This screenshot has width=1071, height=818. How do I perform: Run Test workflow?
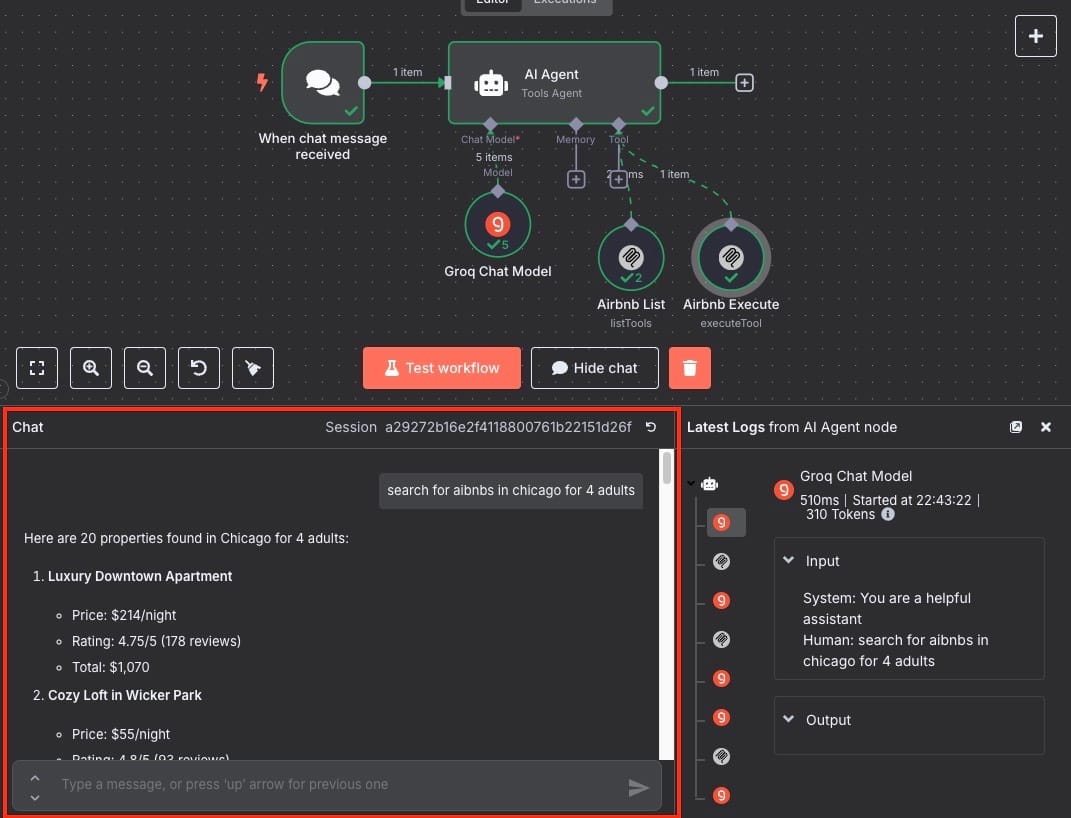441,368
